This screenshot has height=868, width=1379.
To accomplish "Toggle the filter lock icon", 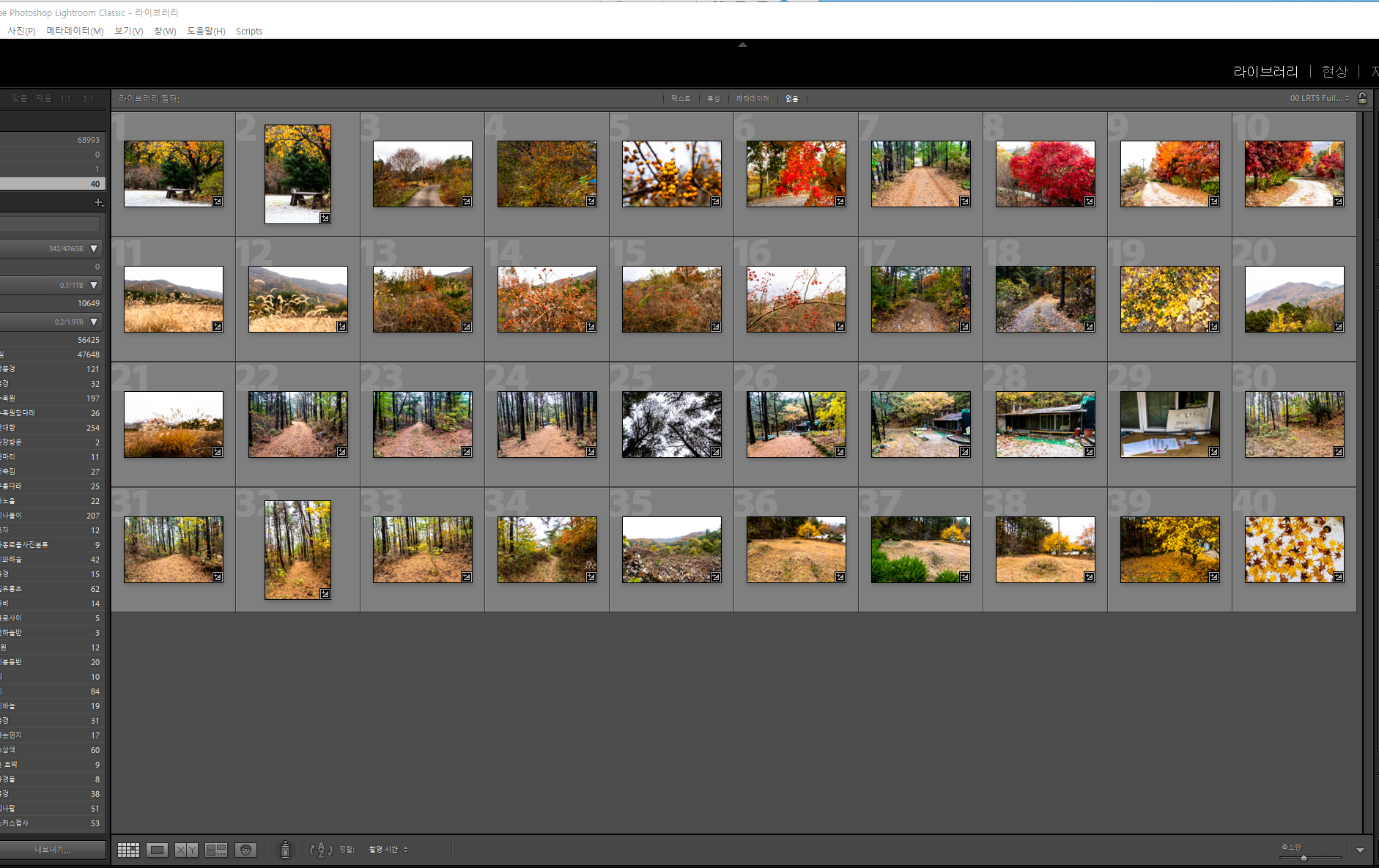I will coord(1362,98).
